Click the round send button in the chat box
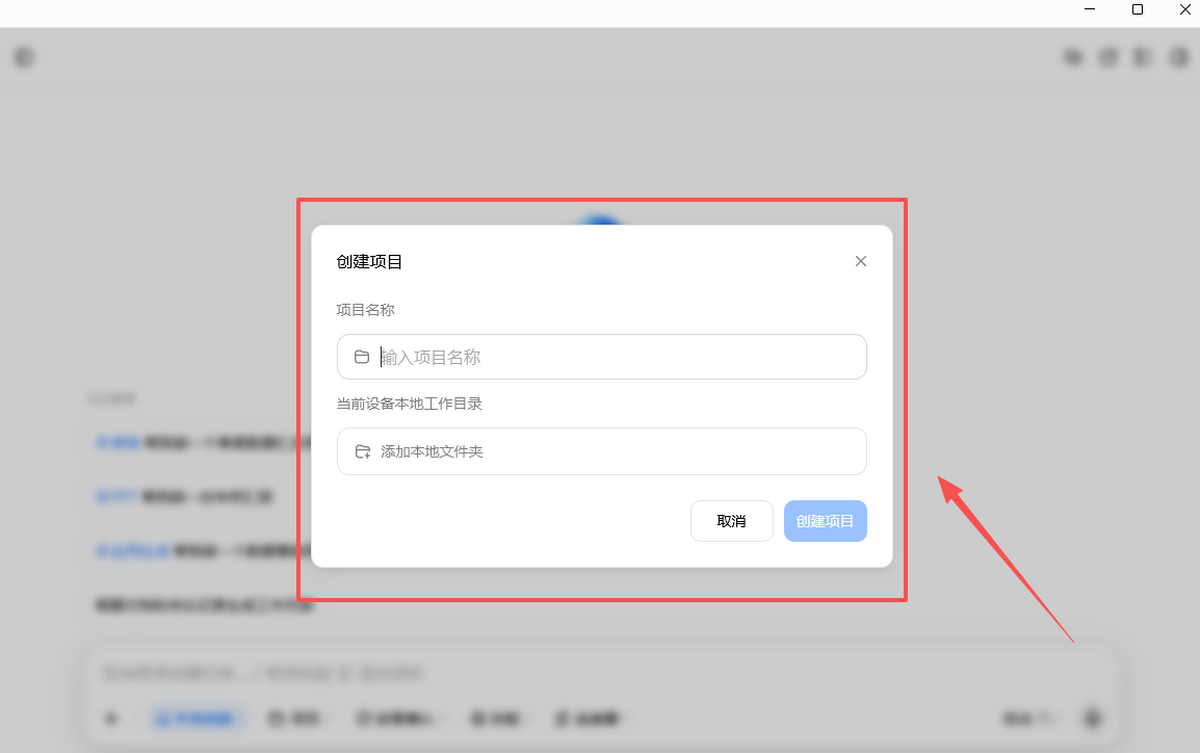1200x753 pixels. pos(1092,718)
